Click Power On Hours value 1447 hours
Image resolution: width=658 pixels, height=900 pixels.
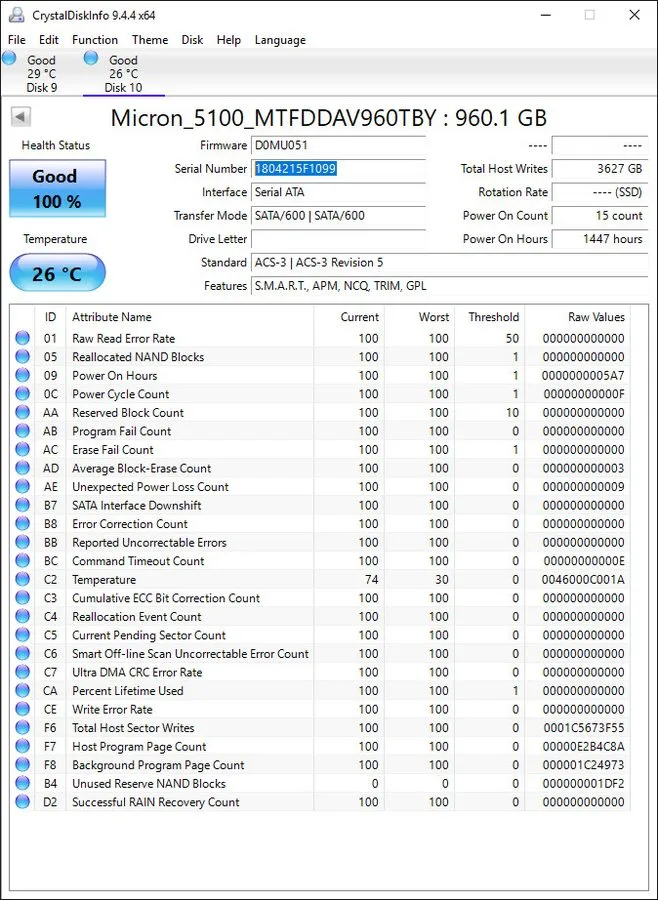(600, 239)
